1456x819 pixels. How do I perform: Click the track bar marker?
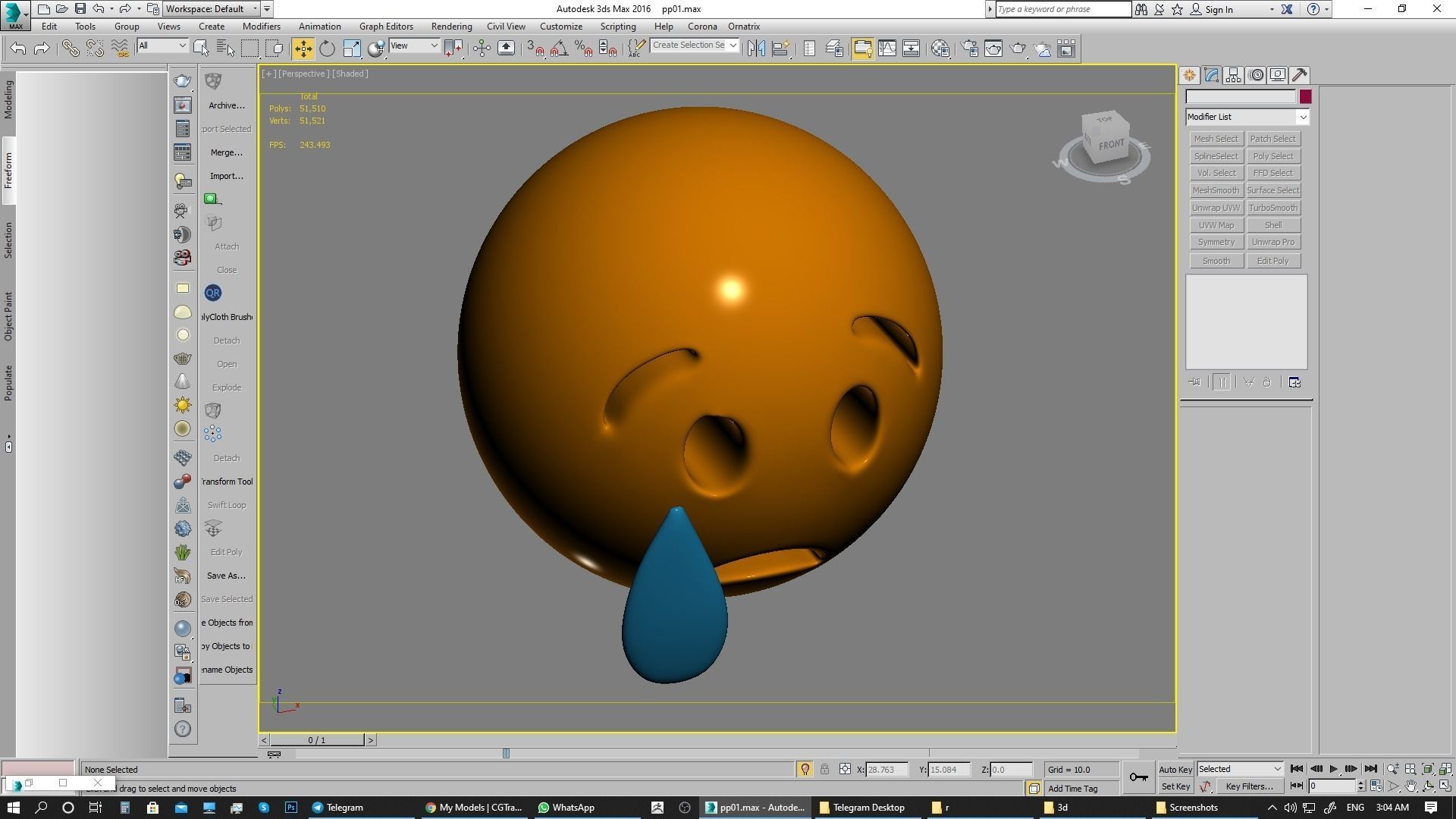pos(506,753)
